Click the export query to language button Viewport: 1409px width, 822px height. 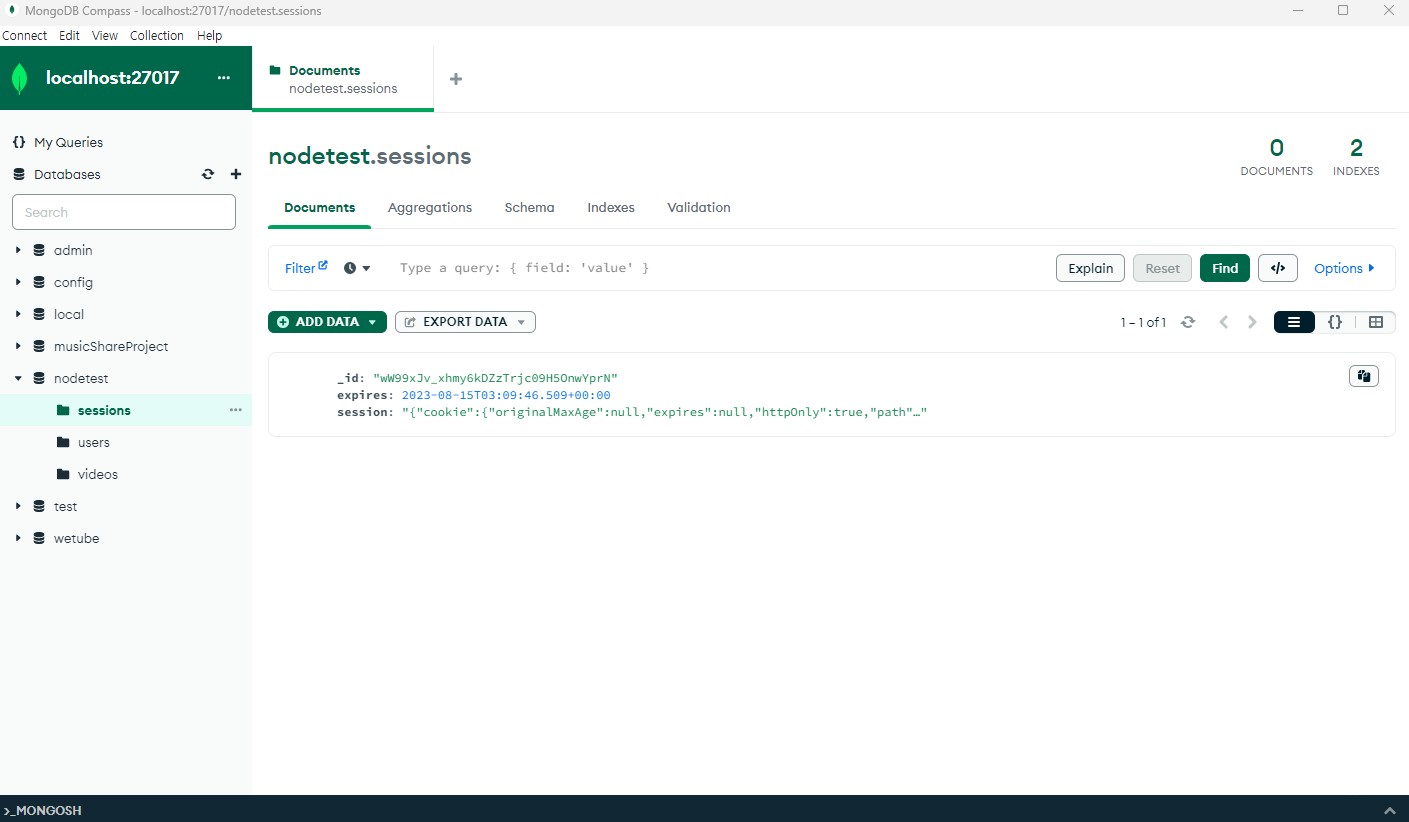pyautogui.click(x=1278, y=268)
